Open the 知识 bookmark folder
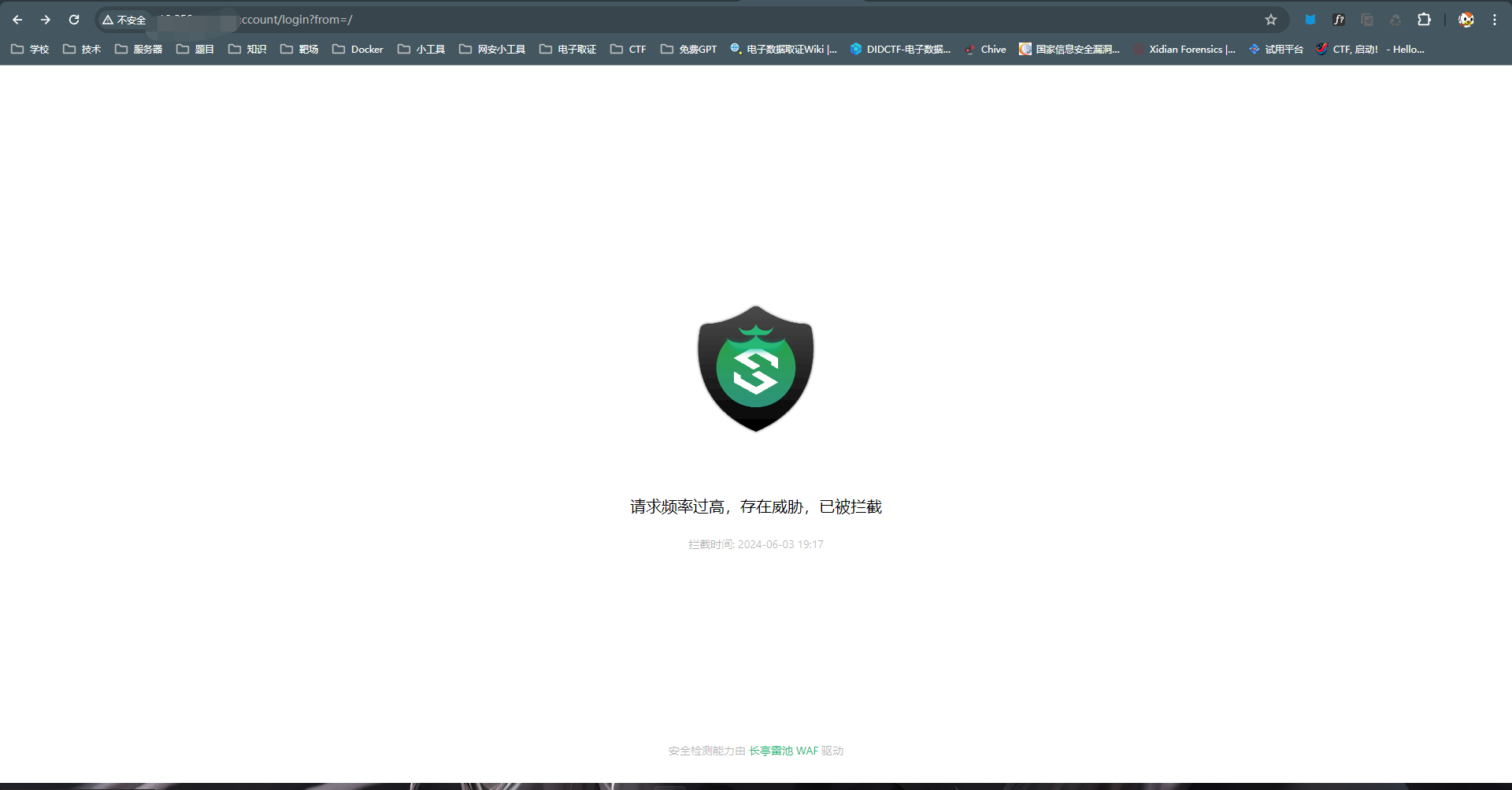This screenshot has height=790, width=1512. 247,49
